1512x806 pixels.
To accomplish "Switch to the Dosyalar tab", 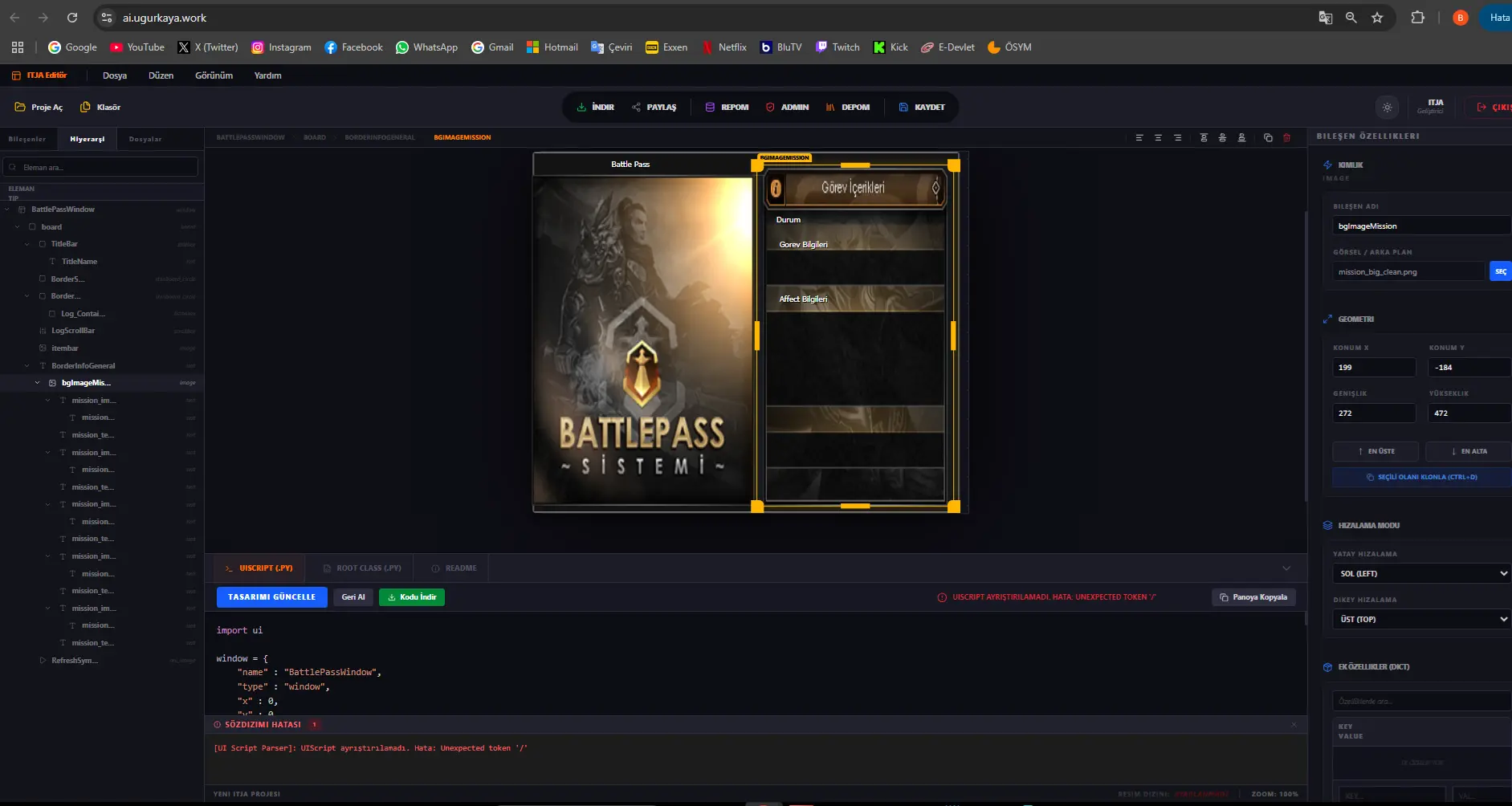I will pos(145,139).
